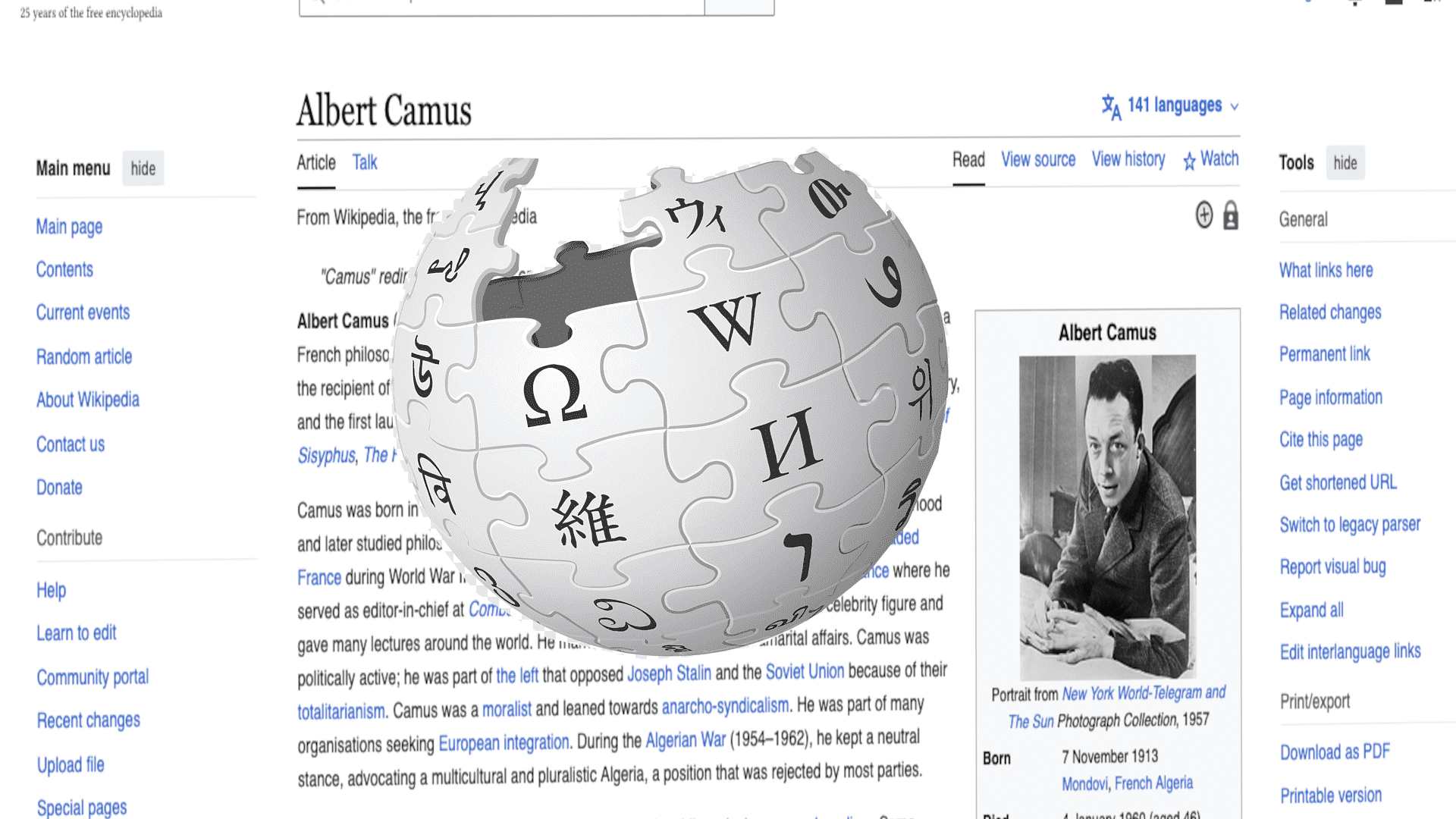Viewport: 1456px width, 819px height.
Task: Open a Random article
Action: [x=84, y=356]
